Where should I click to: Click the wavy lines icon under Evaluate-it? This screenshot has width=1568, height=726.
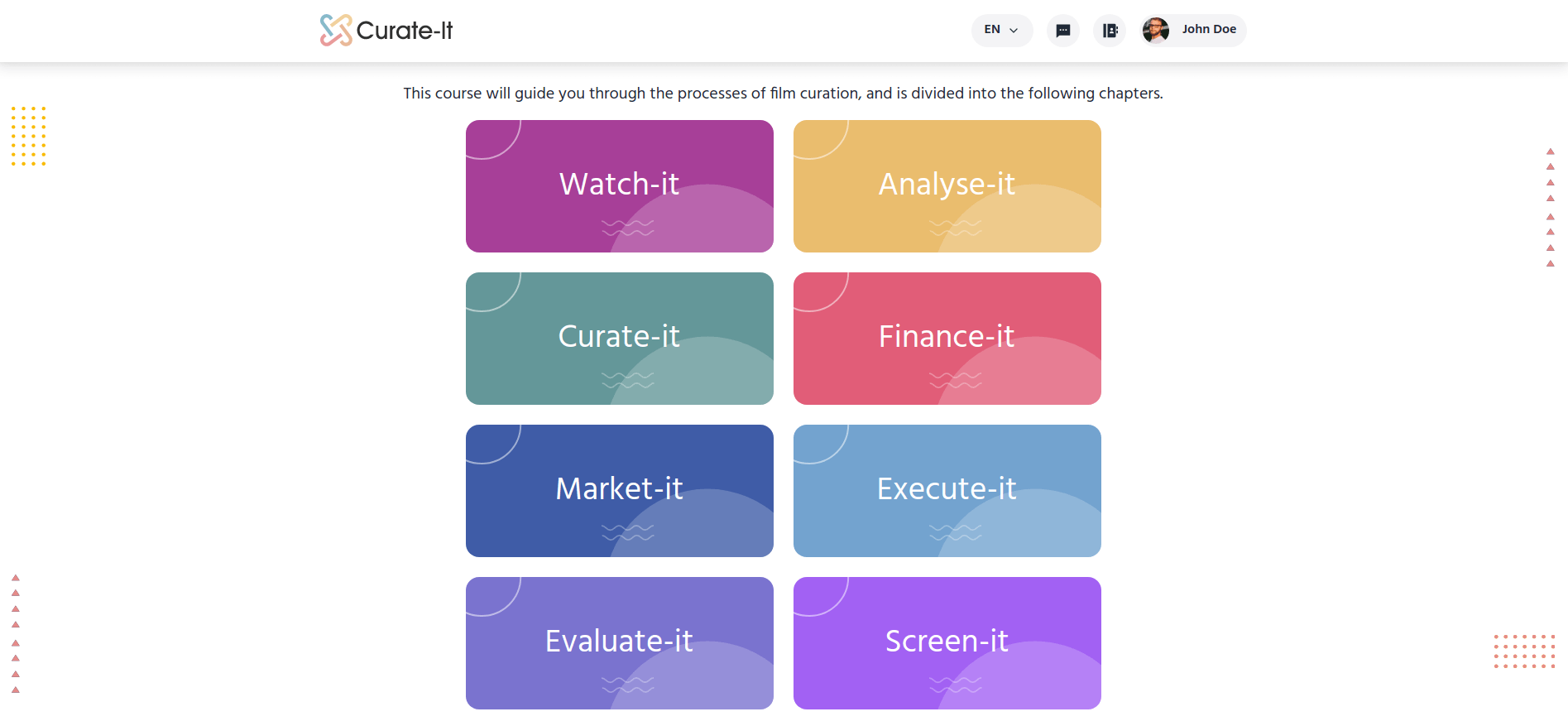[627, 685]
